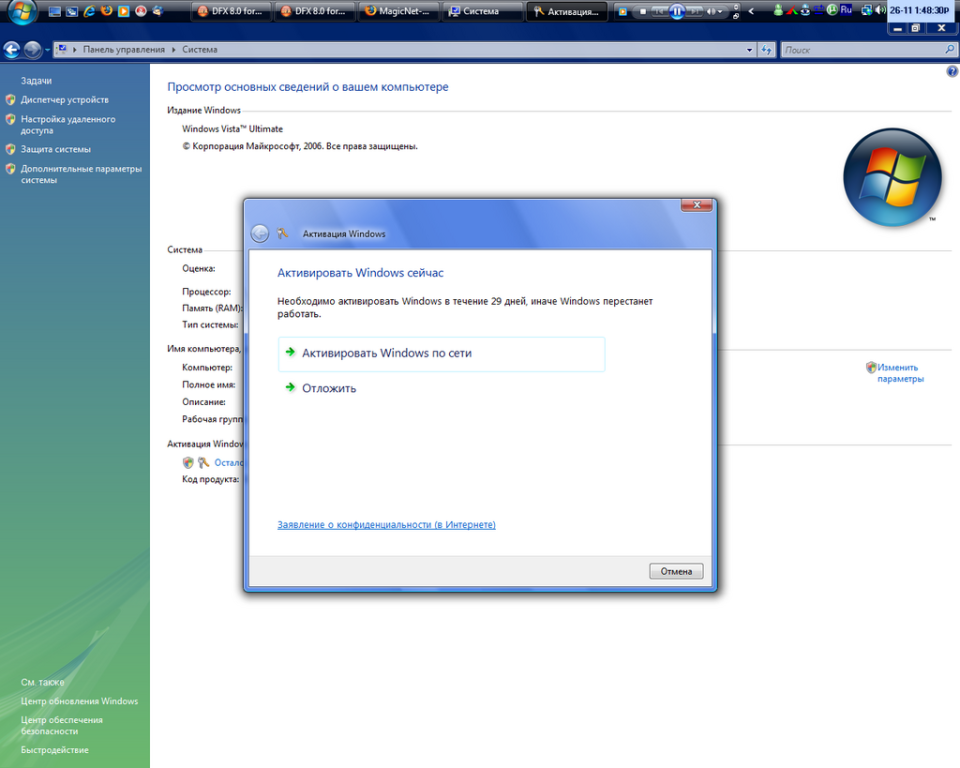Launch Internet Explorer from quick launch
Image resolution: width=960 pixels, height=768 pixels.
click(x=89, y=11)
